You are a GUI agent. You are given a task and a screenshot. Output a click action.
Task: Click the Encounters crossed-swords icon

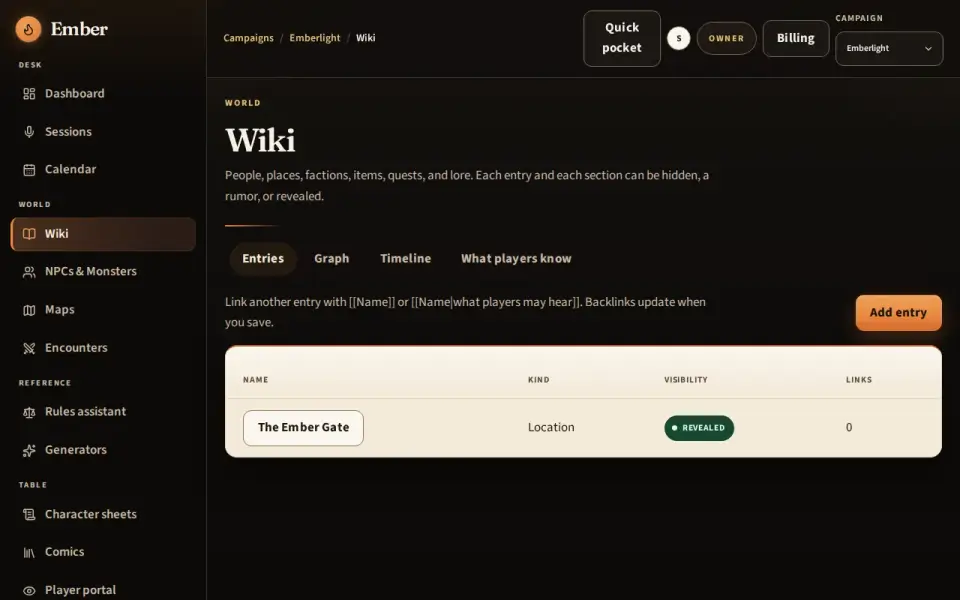click(29, 348)
